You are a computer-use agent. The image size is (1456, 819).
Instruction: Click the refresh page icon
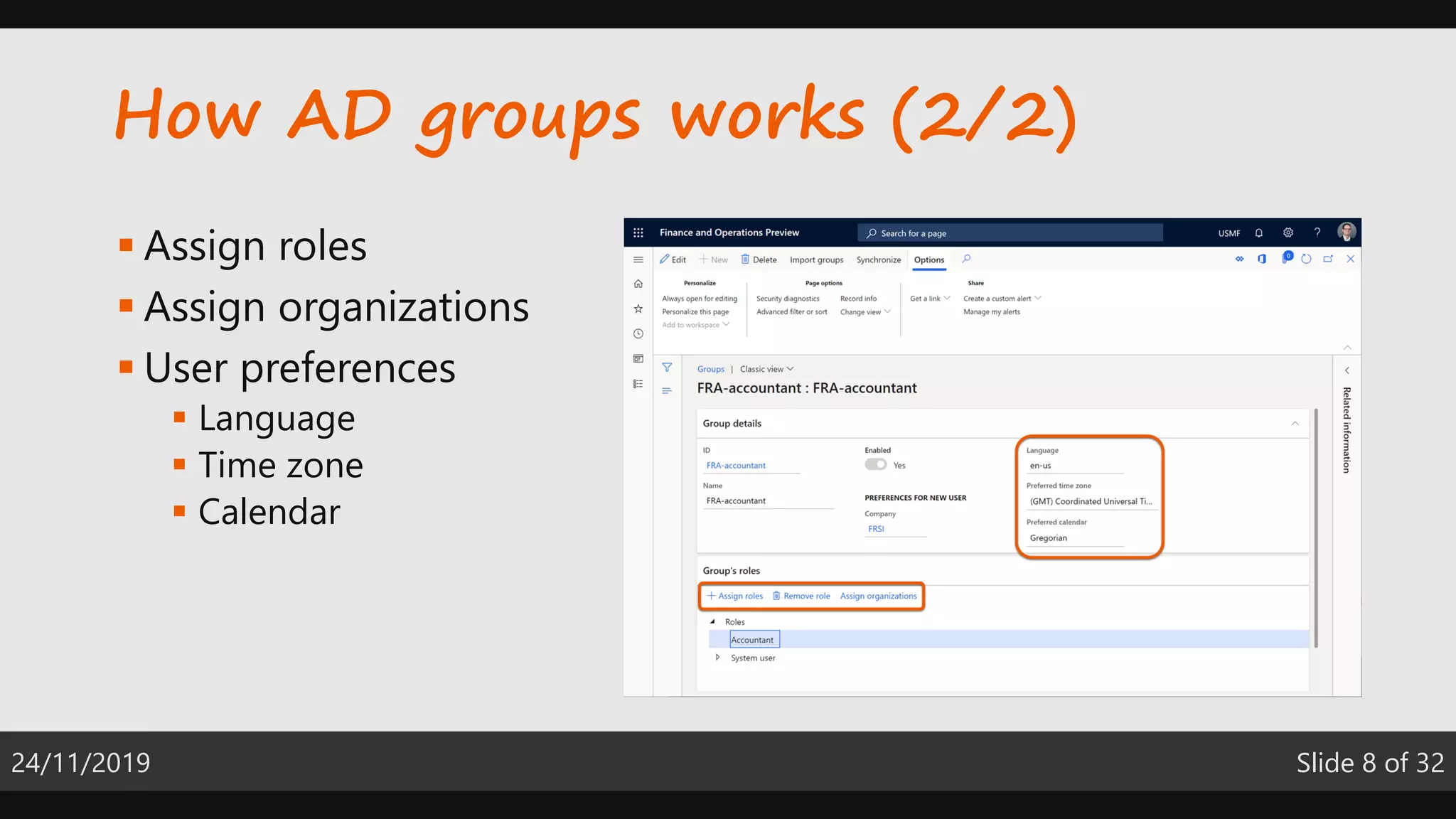pyautogui.click(x=1306, y=259)
